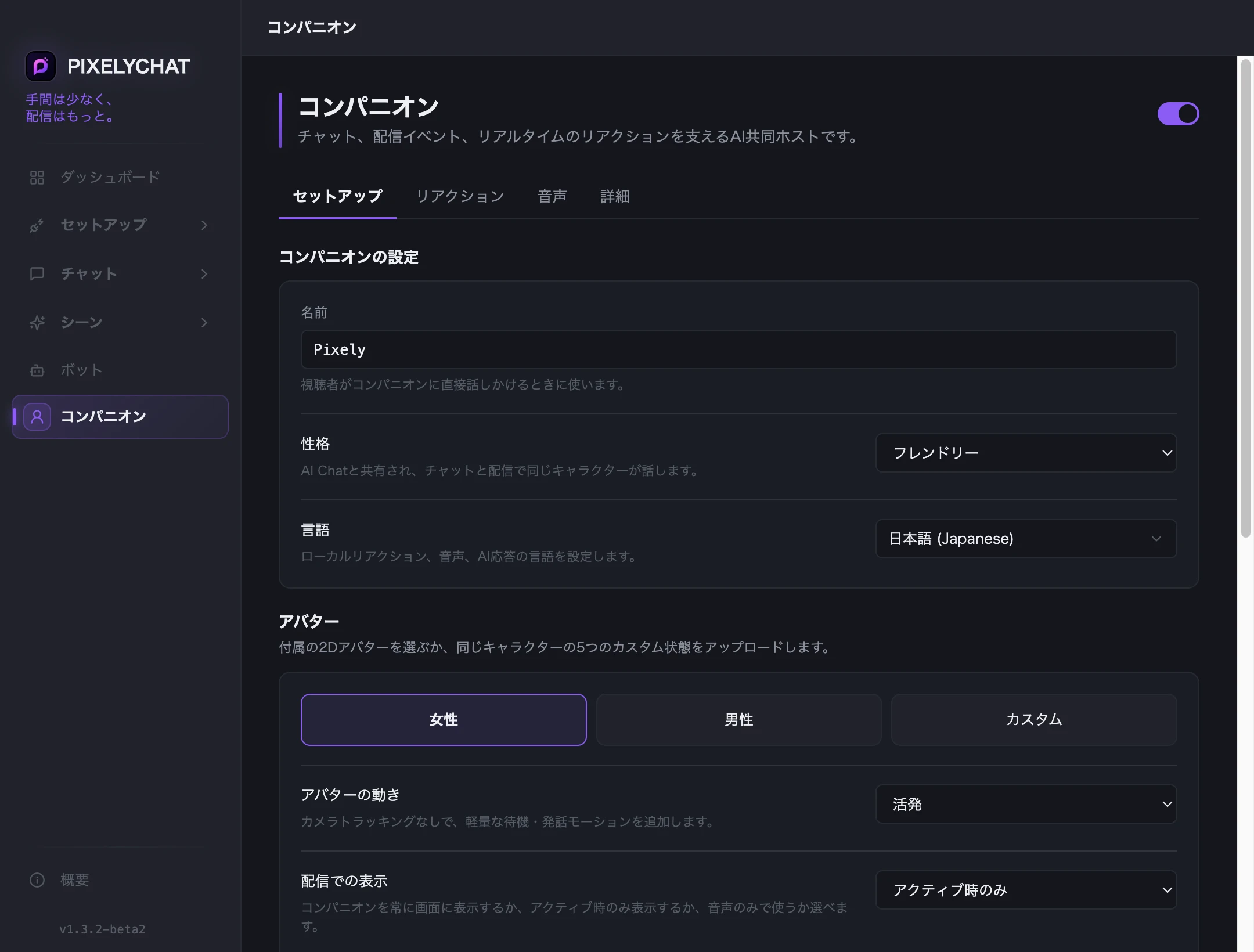Open シーン in the sidebar
This screenshot has height=952, width=1254.
[120, 323]
